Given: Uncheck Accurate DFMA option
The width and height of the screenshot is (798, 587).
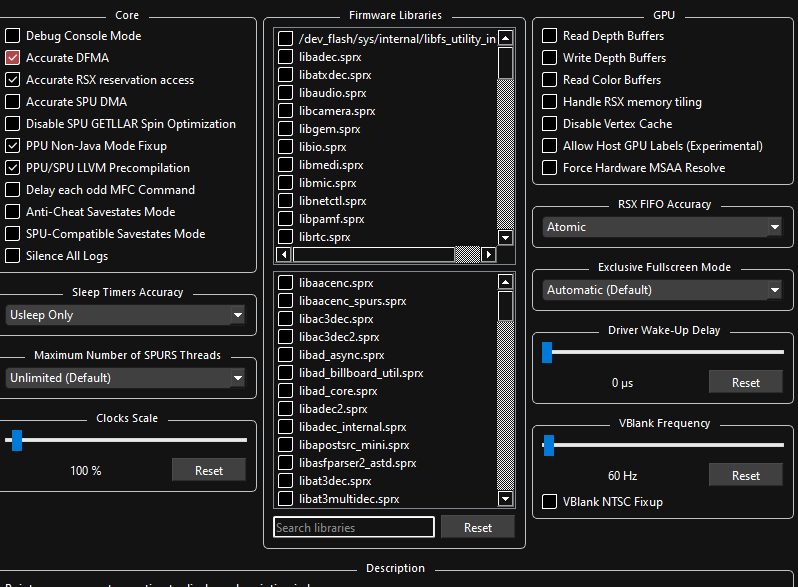Looking at the screenshot, I should click(x=13, y=58).
